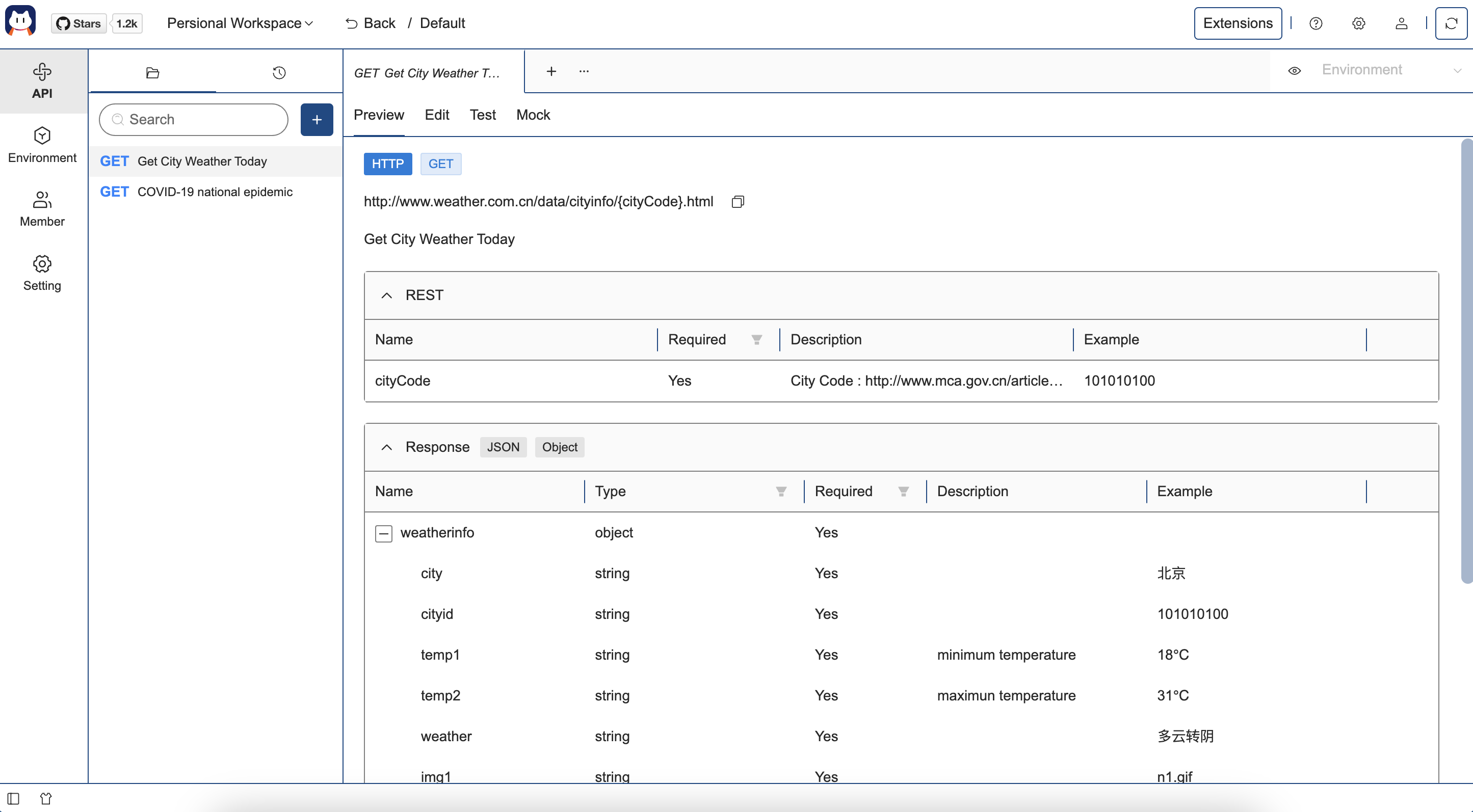The image size is (1473, 812).
Task: Collapse the REST section
Action: (x=386, y=295)
